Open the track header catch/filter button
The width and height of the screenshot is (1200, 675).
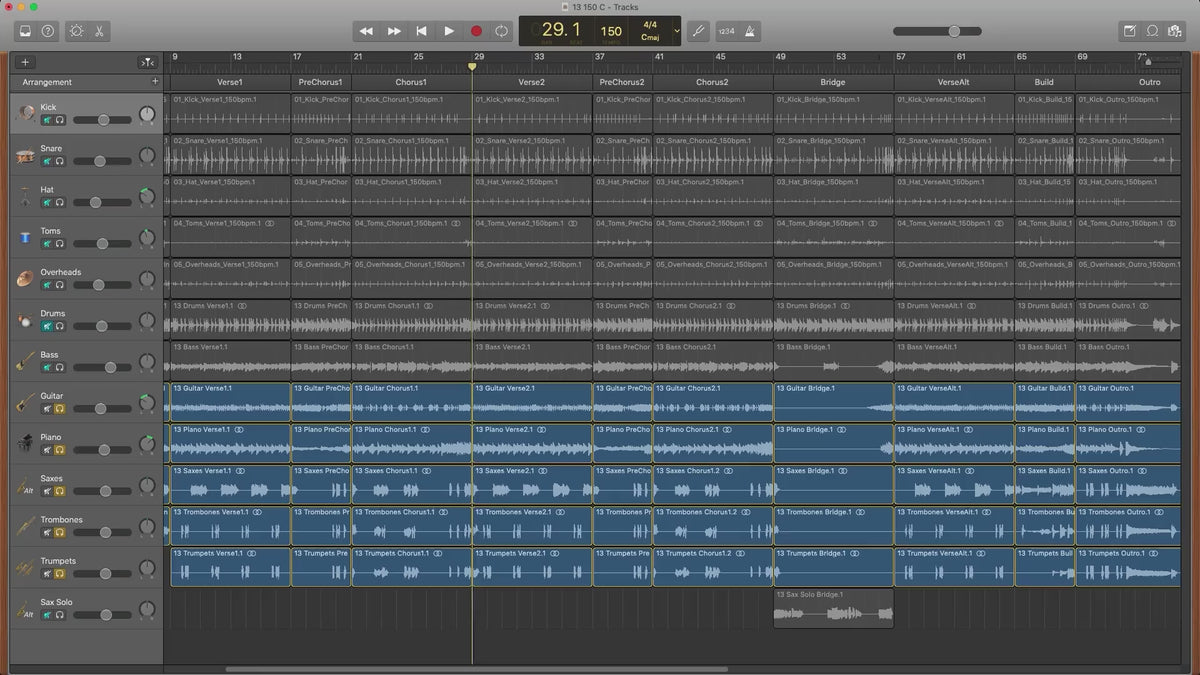click(x=147, y=62)
